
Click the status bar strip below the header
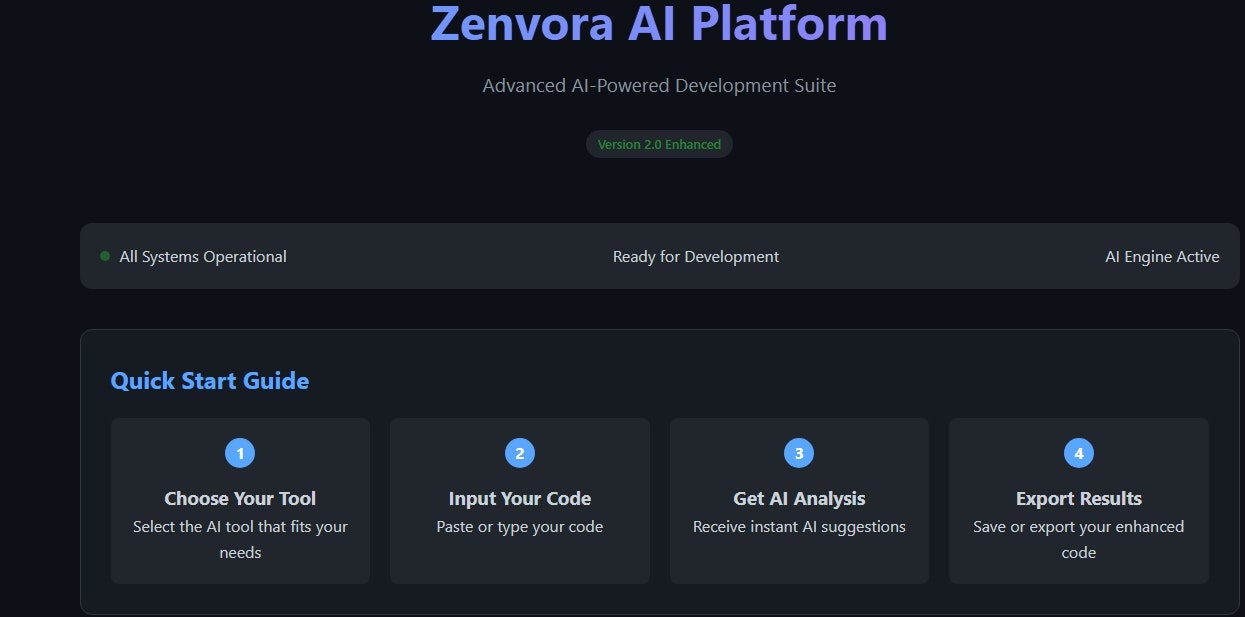coord(659,256)
